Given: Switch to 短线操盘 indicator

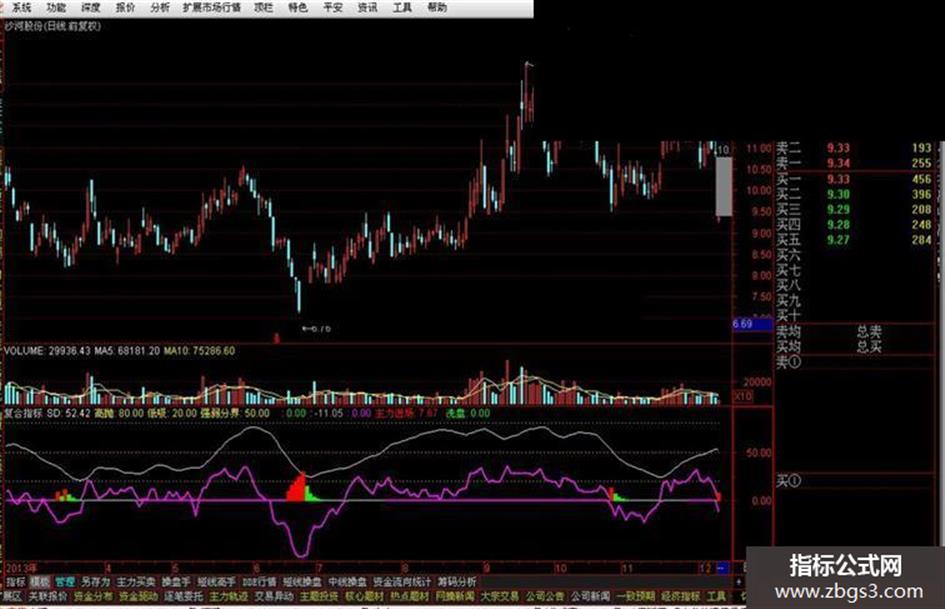Looking at the screenshot, I should point(302,582).
